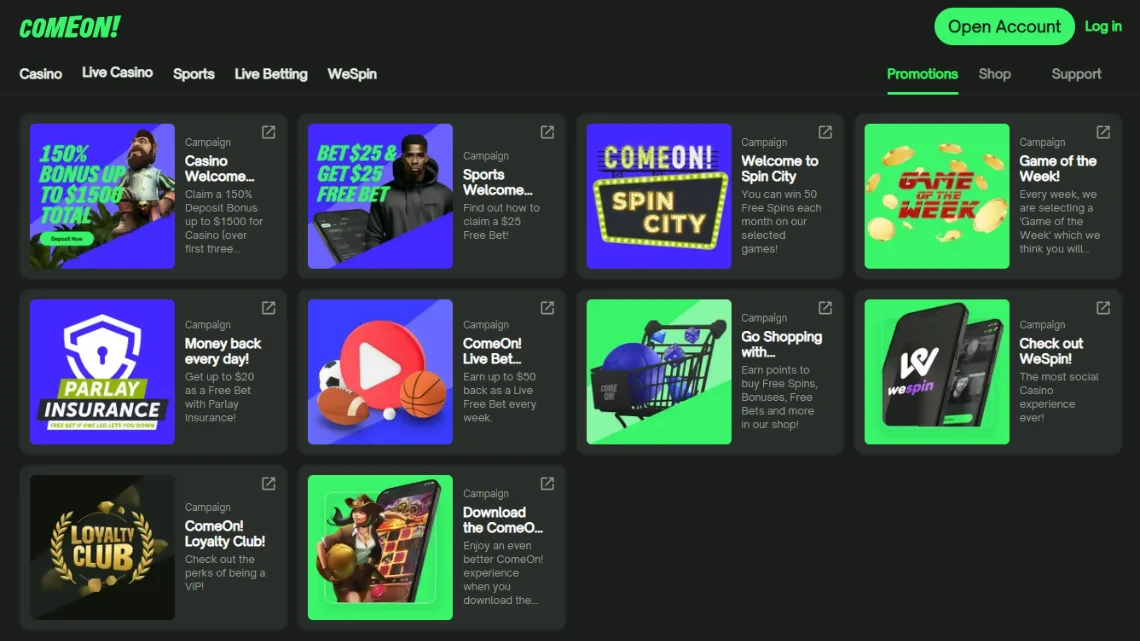This screenshot has width=1140, height=641.
Task: Open the Bet $25 free bet thumbnail
Action: [x=380, y=196]
